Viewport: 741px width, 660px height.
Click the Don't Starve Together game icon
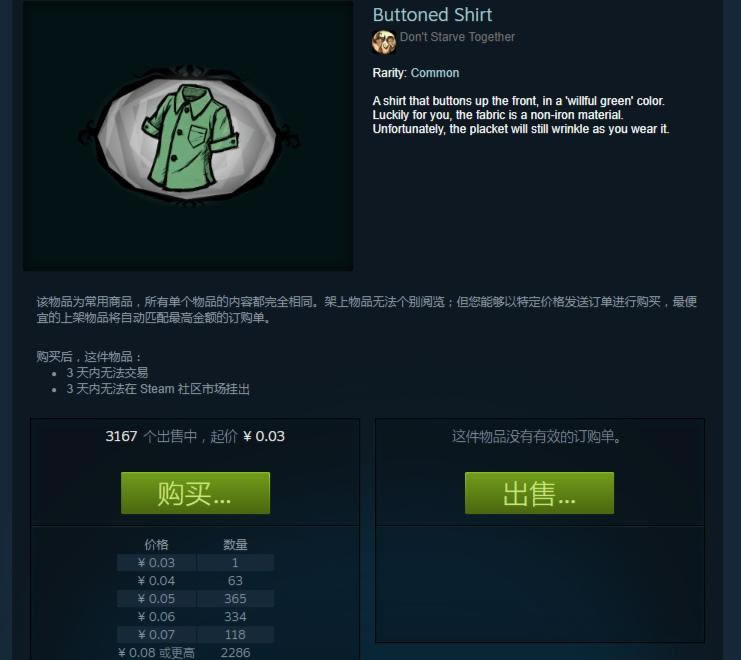pos(384,42)
